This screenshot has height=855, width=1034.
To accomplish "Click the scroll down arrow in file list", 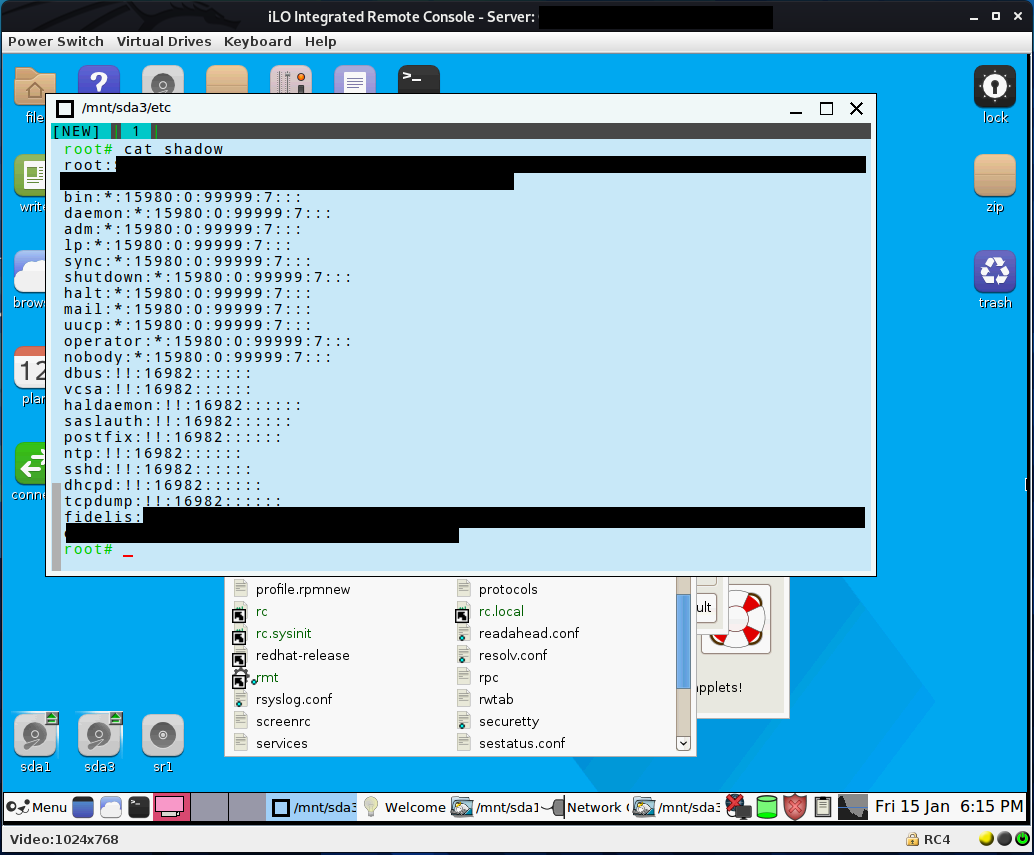I will click(x=683, y=743).
